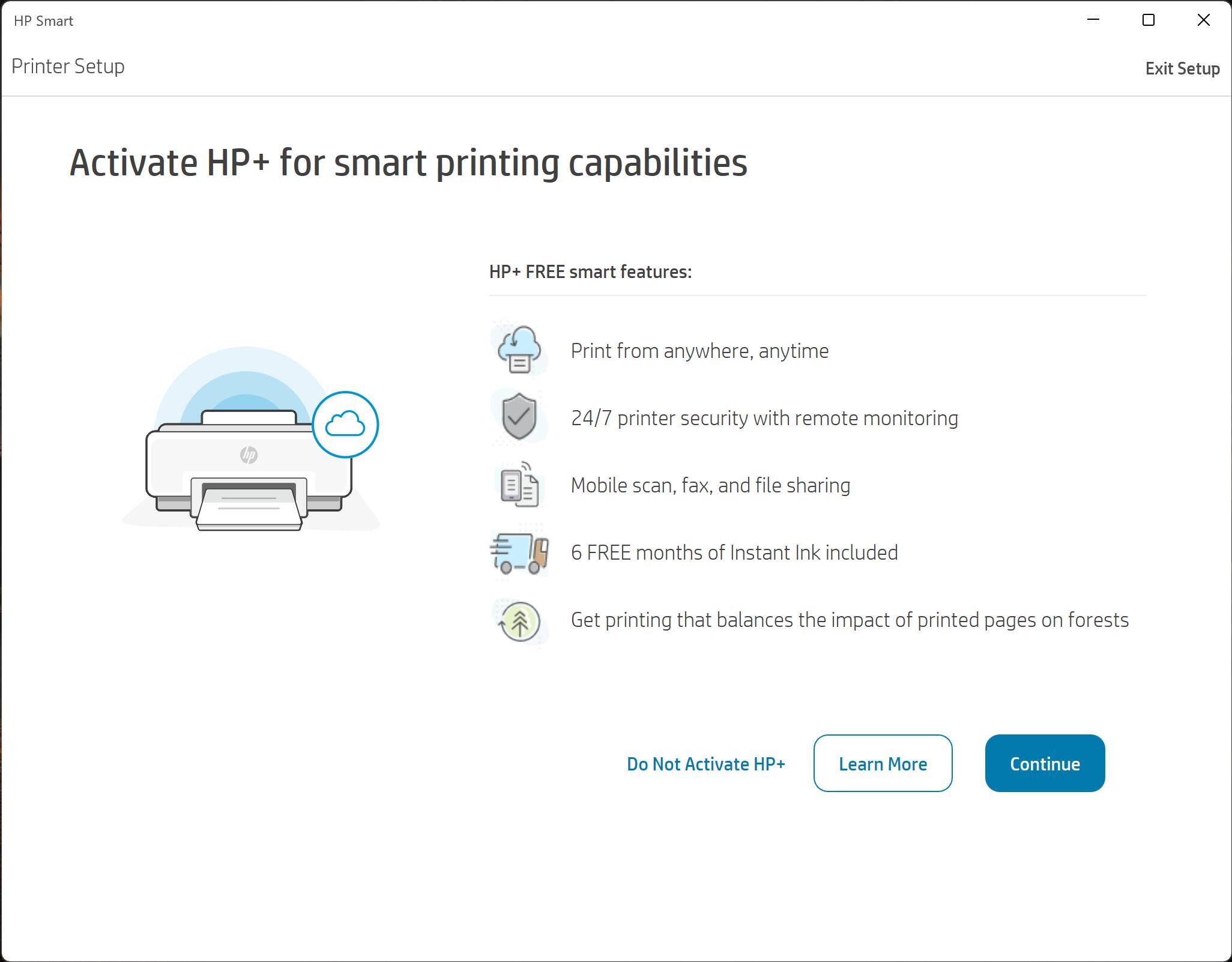Choose Do Not Activate HP+
The height and width of the screenshot is (962, 1232).
tap(705, 764)
